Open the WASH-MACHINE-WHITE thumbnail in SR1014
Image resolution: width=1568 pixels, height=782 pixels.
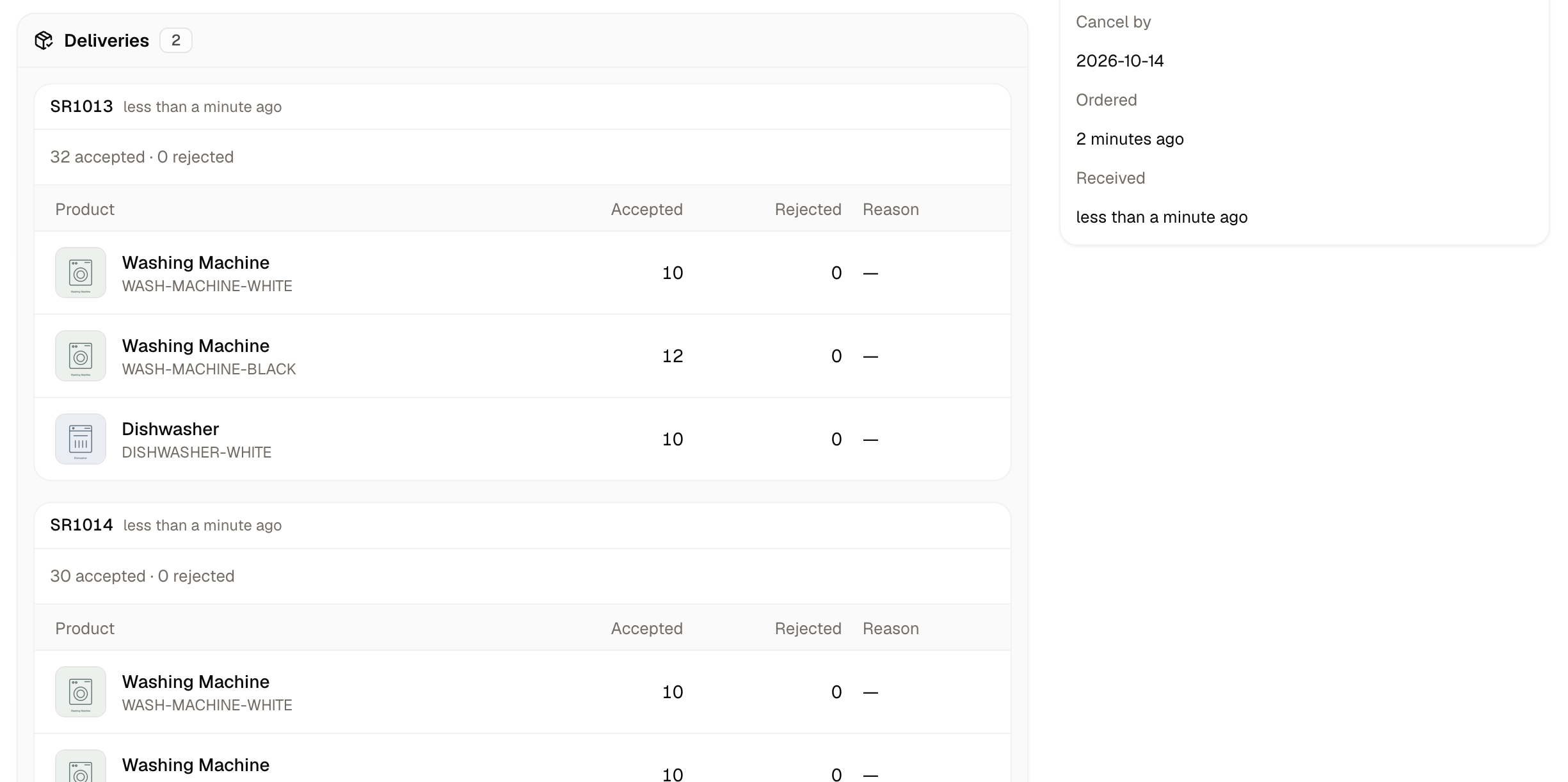81,692
